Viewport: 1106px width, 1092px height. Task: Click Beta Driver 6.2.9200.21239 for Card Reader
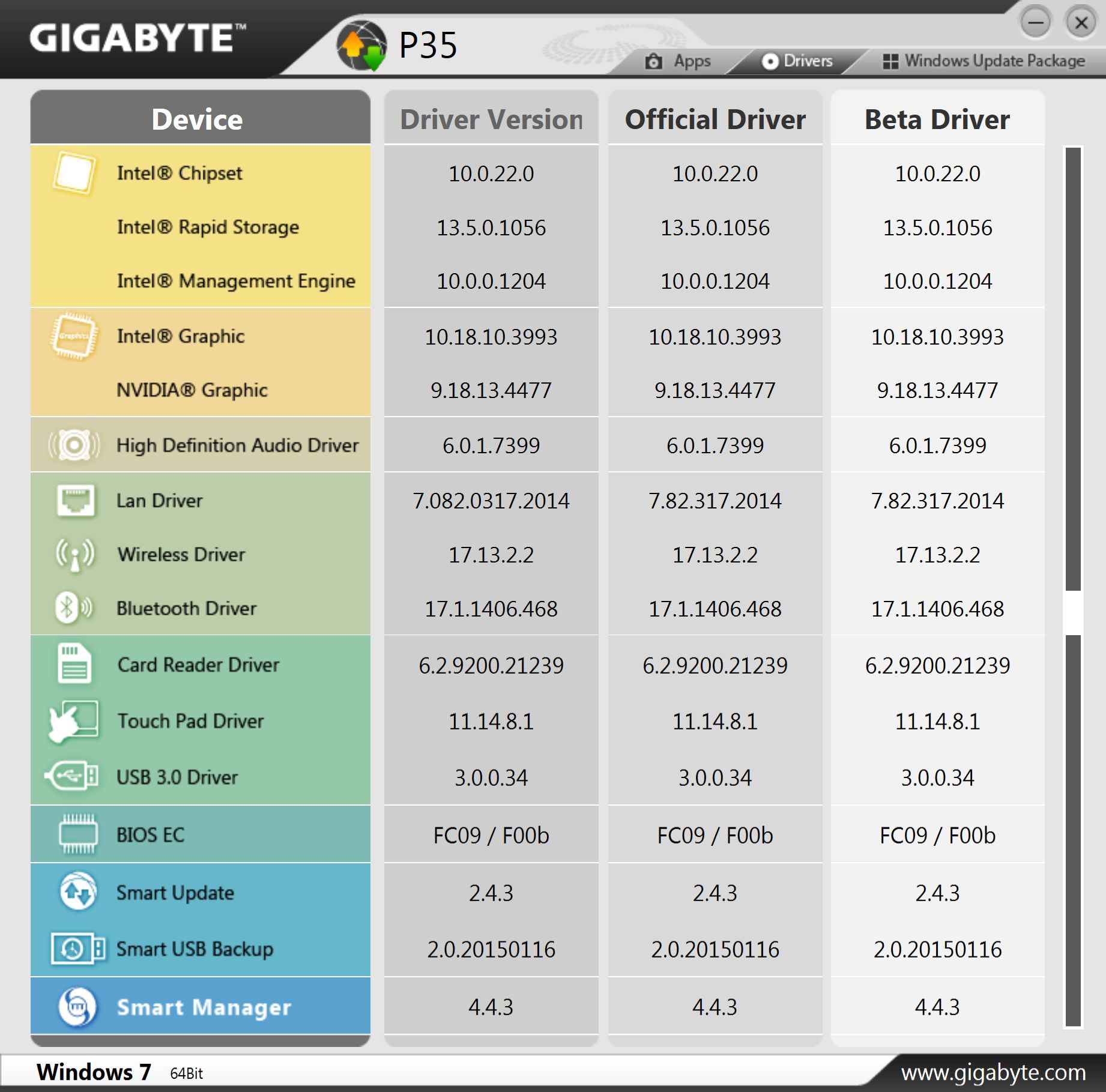click(937, 665)
